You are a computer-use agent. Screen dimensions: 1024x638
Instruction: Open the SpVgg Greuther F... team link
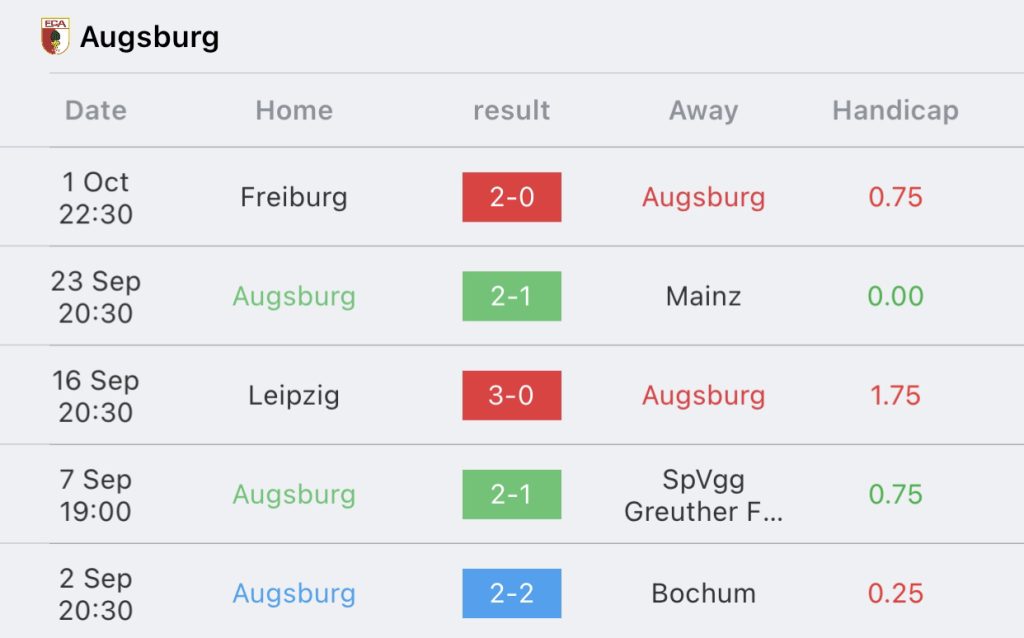click(x=703, y=495)
